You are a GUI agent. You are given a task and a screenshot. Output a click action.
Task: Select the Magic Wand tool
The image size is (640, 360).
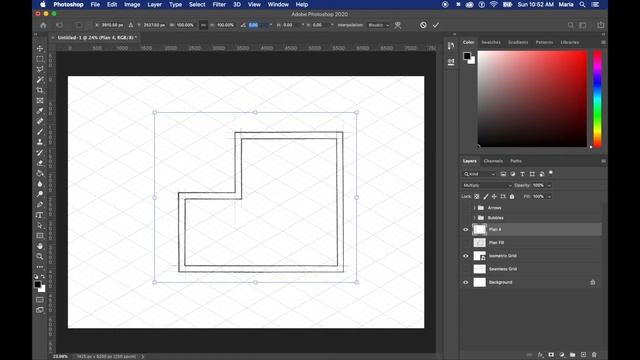40,80
